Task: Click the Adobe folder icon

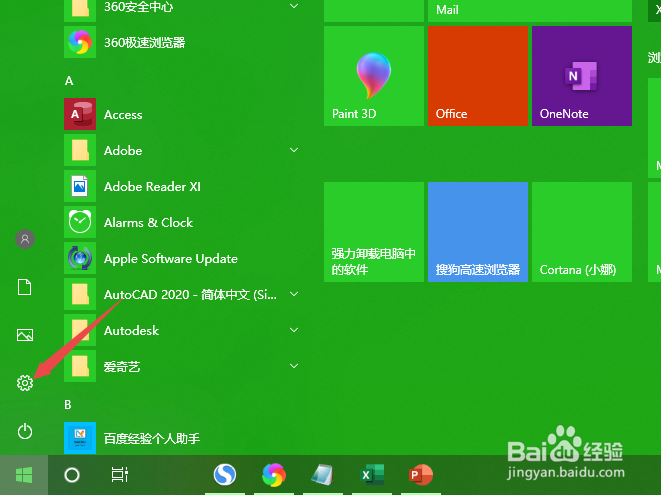Action: point(80,150)
